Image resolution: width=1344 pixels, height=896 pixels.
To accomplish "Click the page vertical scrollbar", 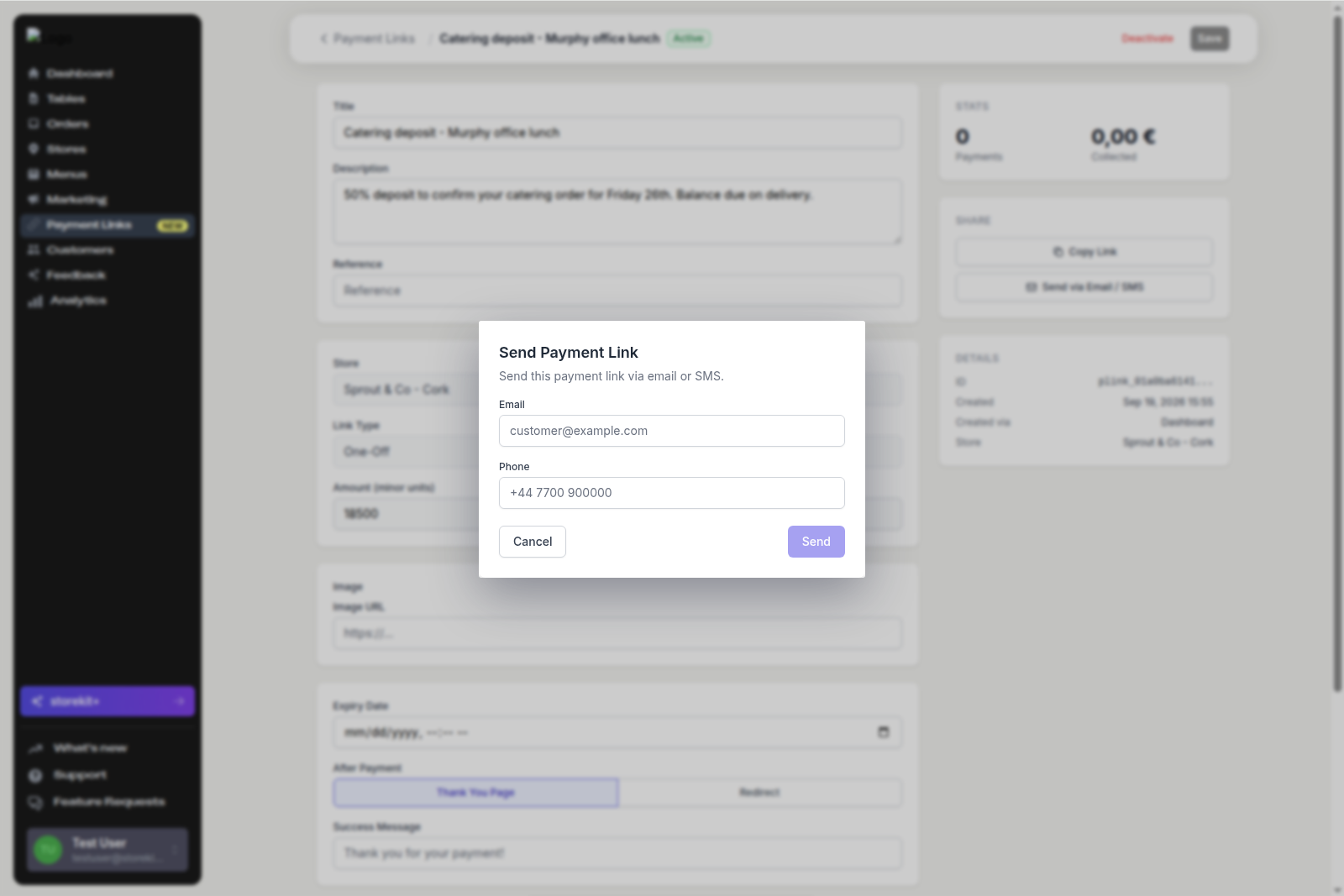I will click(x=1337, y=353).
